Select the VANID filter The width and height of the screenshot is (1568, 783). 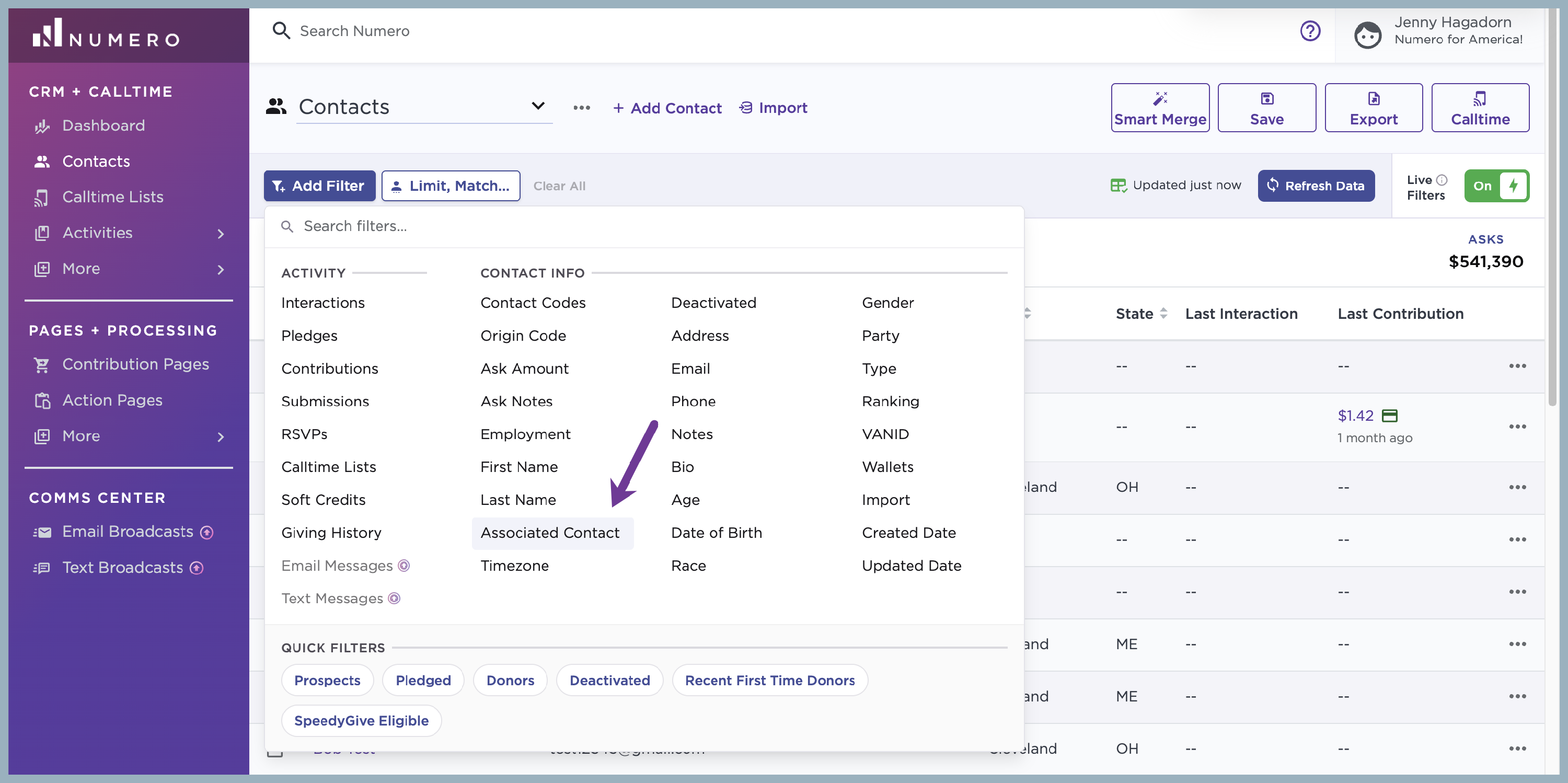click(x=885, y=434)
